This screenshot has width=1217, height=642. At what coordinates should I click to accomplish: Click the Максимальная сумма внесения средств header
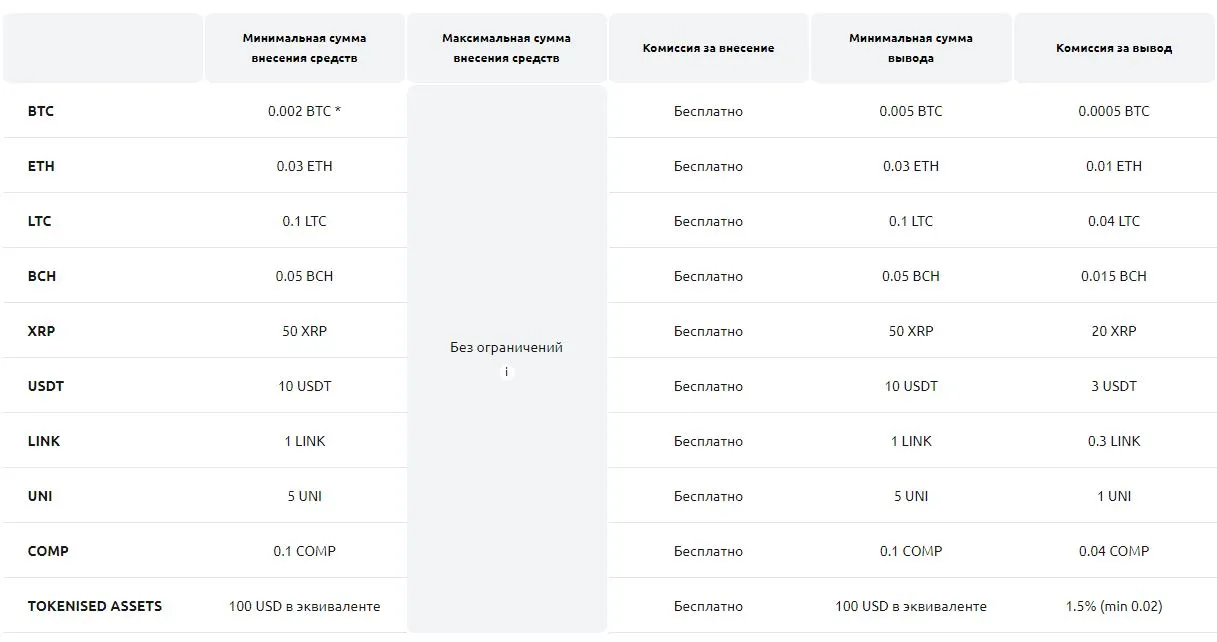coord(506,48)
